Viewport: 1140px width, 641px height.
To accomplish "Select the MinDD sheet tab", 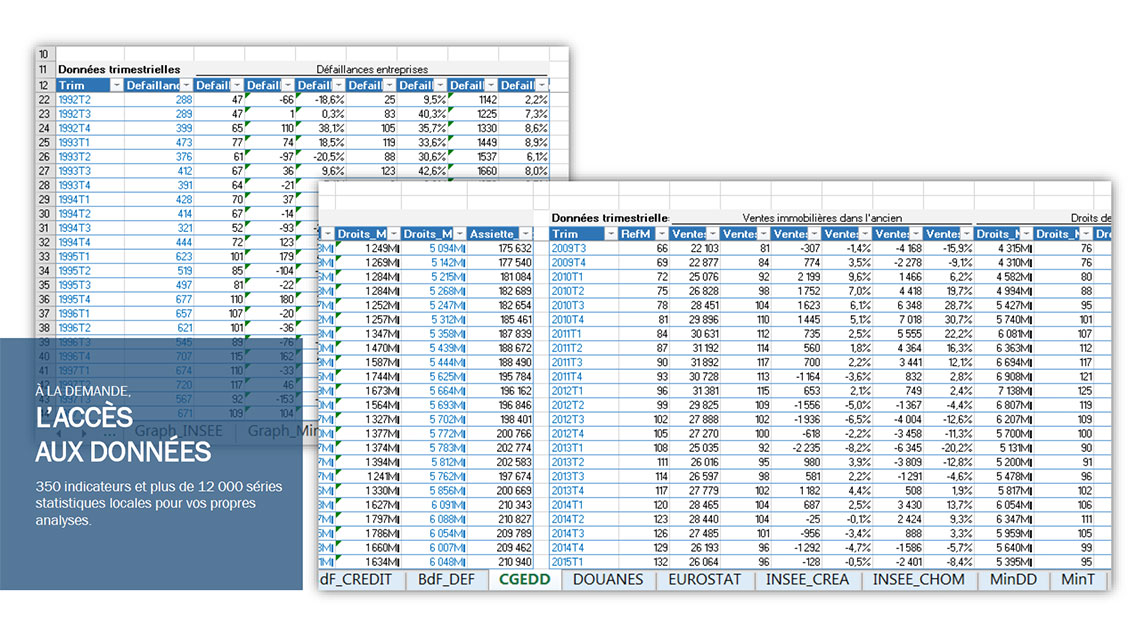I will coord(1013,579).
